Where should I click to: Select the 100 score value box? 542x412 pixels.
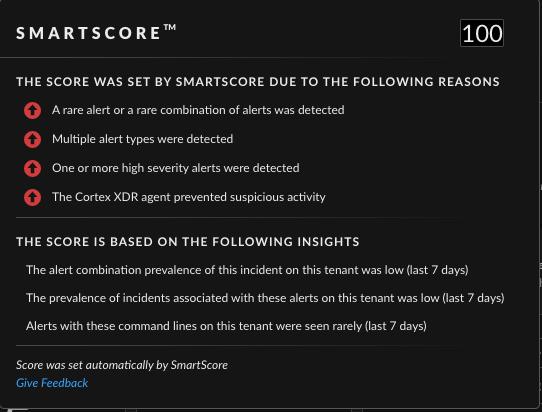[x=482, y=33]
